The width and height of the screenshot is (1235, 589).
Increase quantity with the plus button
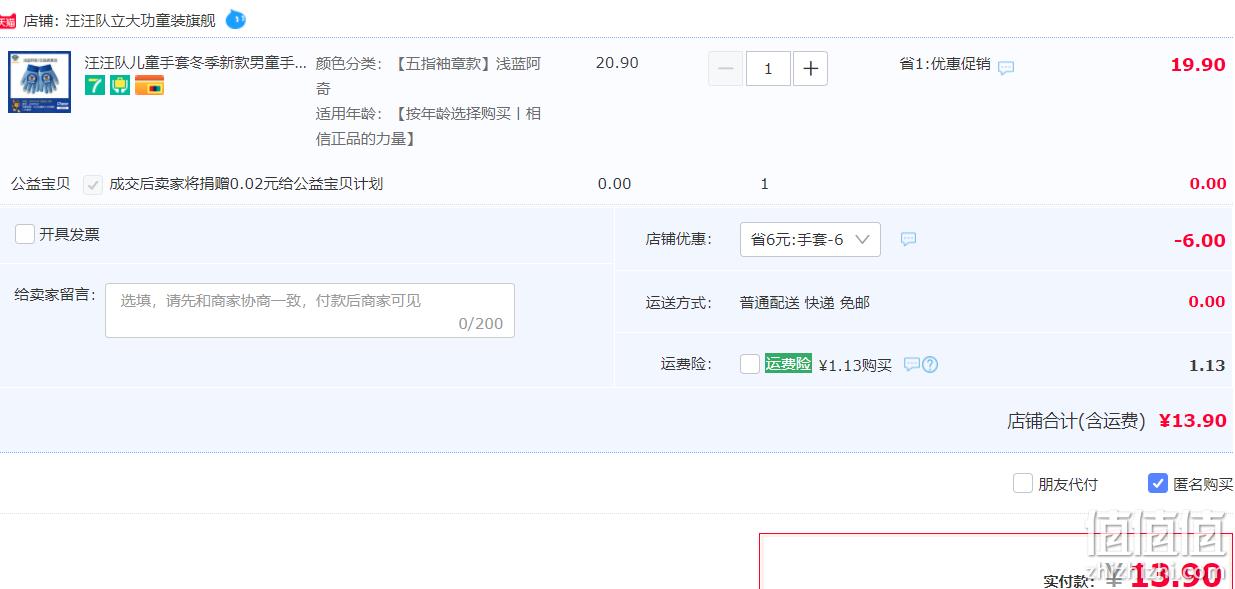tap(810, 68)
